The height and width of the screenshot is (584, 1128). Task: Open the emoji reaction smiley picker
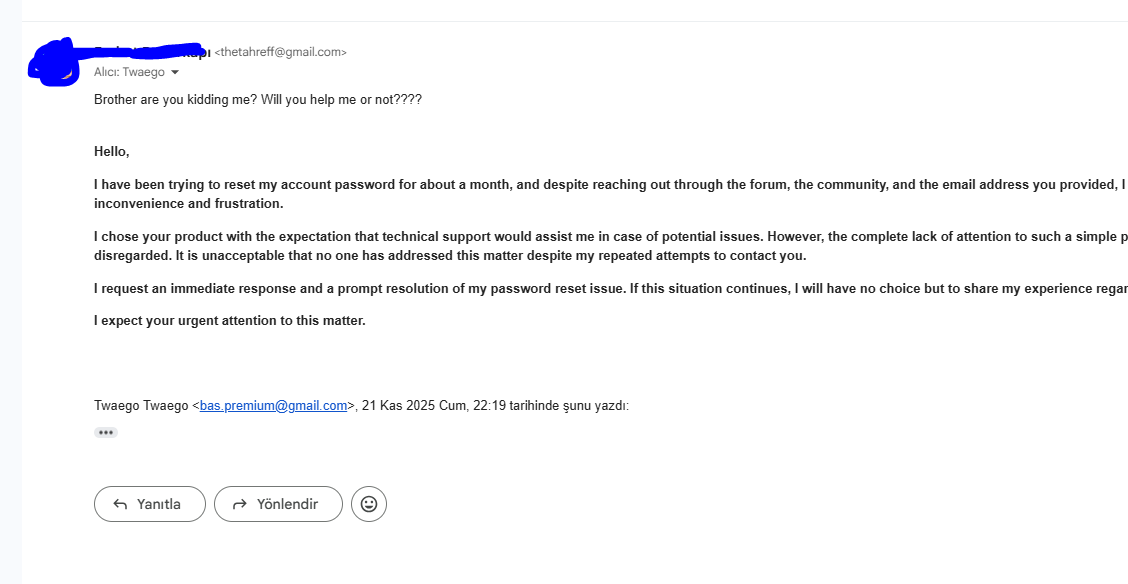tap(369, 504)
